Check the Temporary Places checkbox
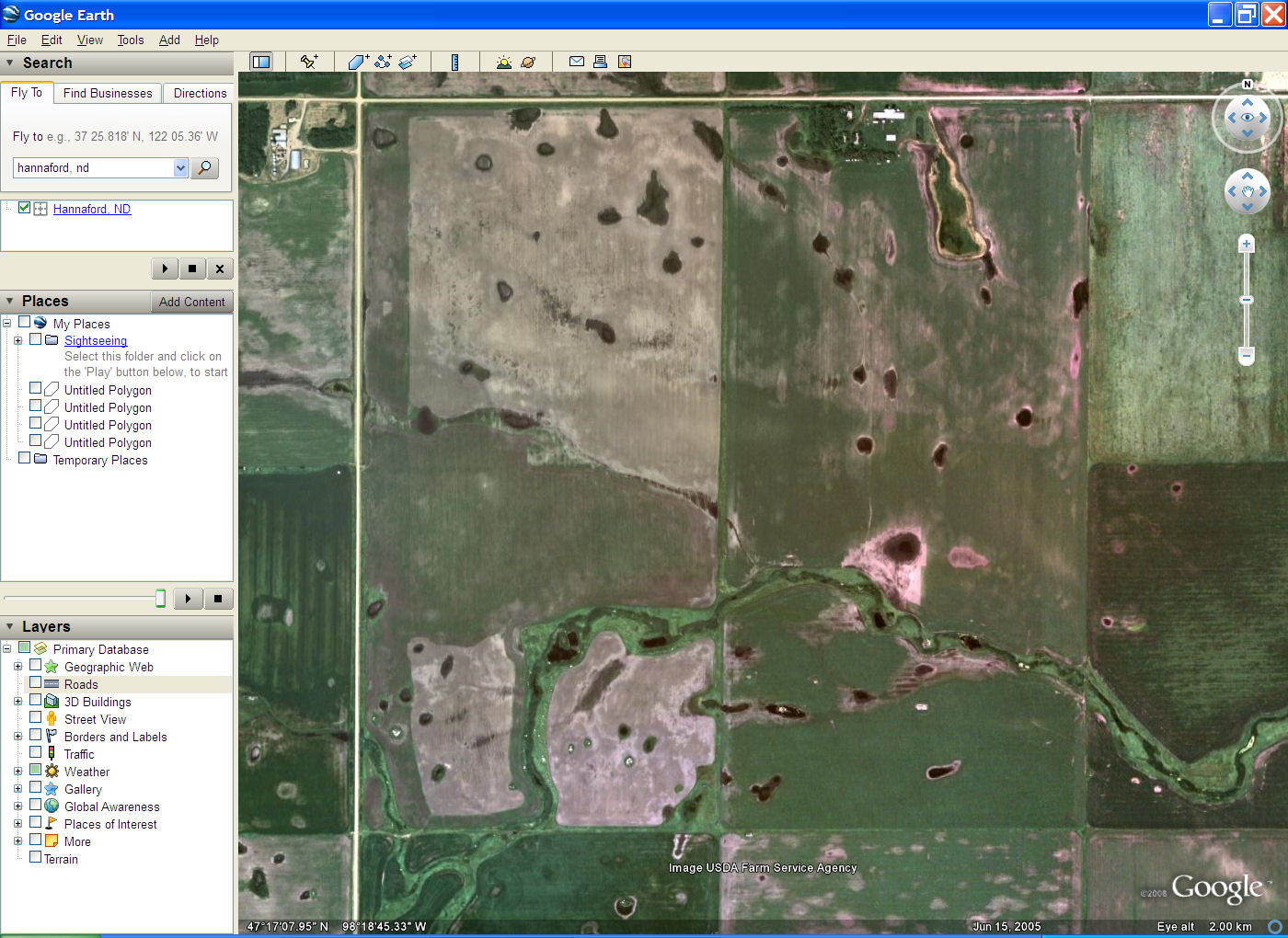The height and width of the screenshot is (938, 1288). [x=25, y=458]
